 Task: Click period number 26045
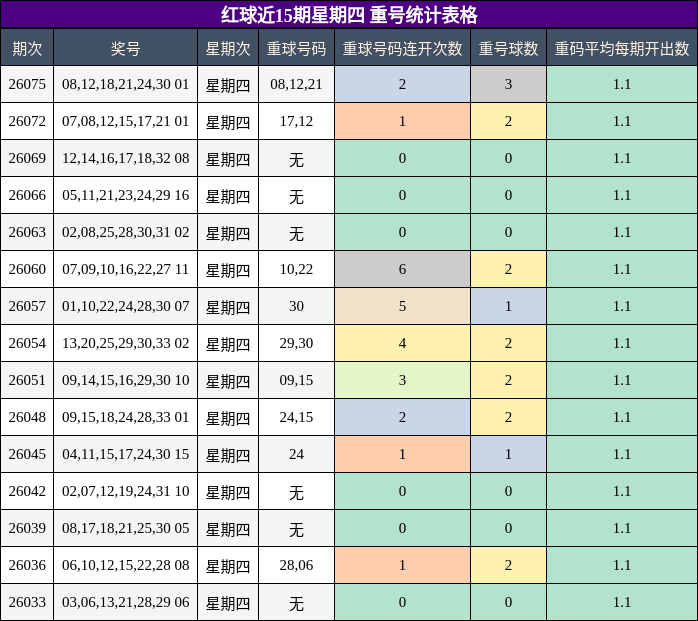(x=27, y=454)
